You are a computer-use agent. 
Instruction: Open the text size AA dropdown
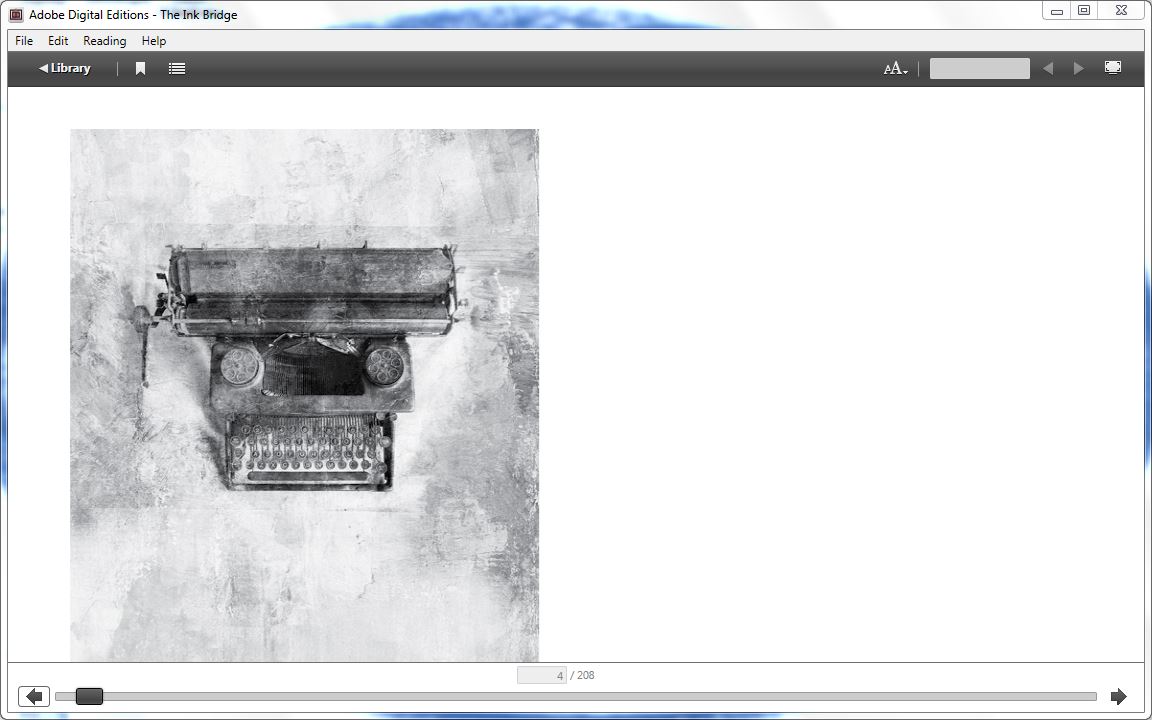tap(895, 69)
